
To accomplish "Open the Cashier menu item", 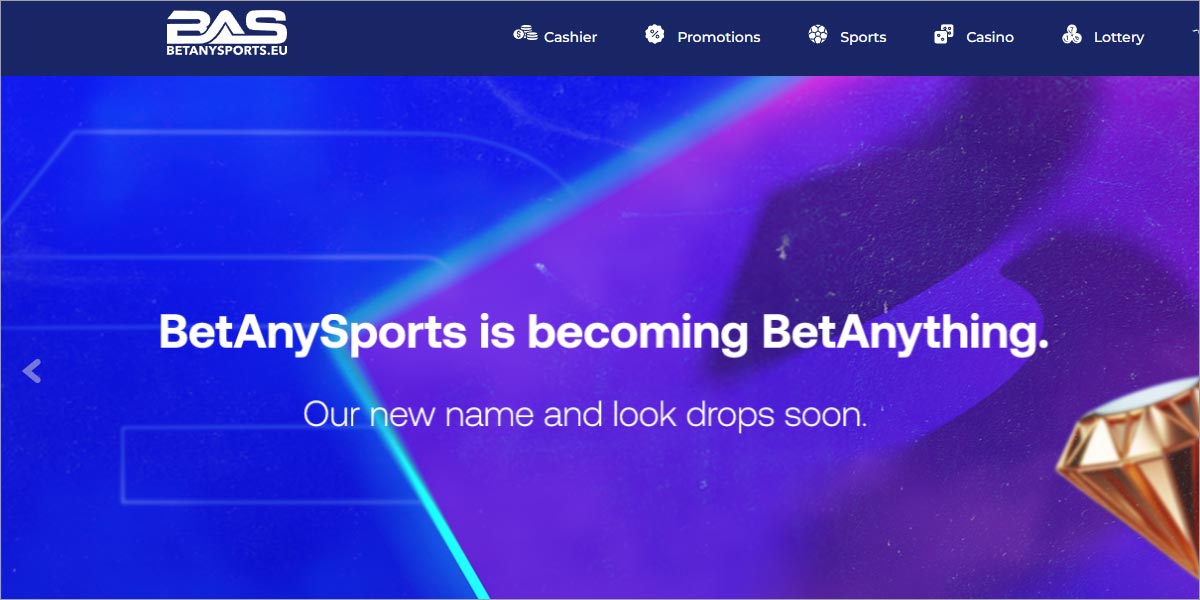I will point(570,37).
